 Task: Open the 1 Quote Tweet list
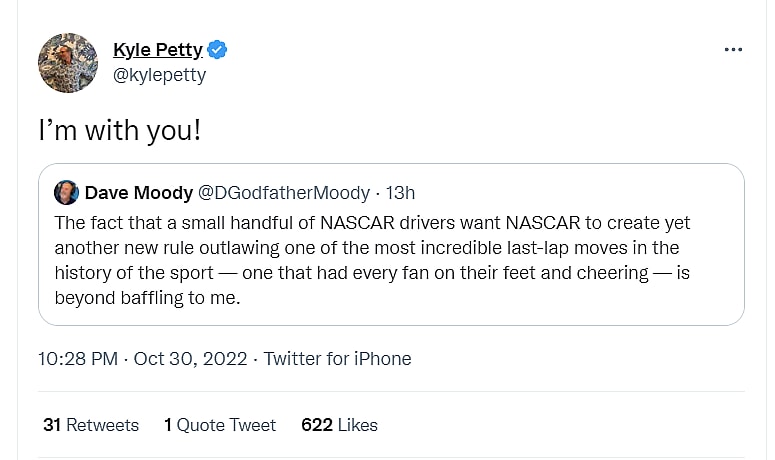[220, 425]
